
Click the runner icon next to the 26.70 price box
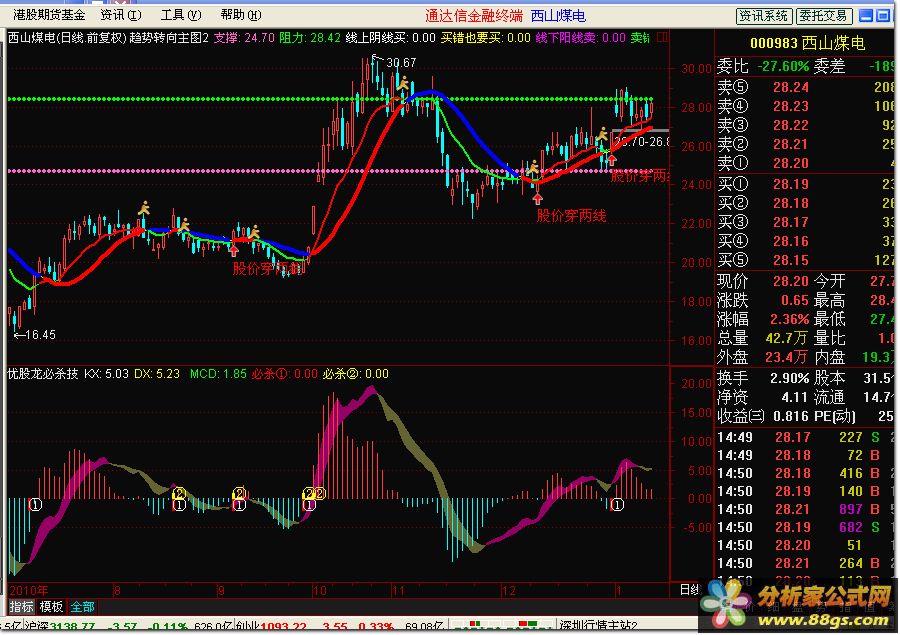click(602, 135)
